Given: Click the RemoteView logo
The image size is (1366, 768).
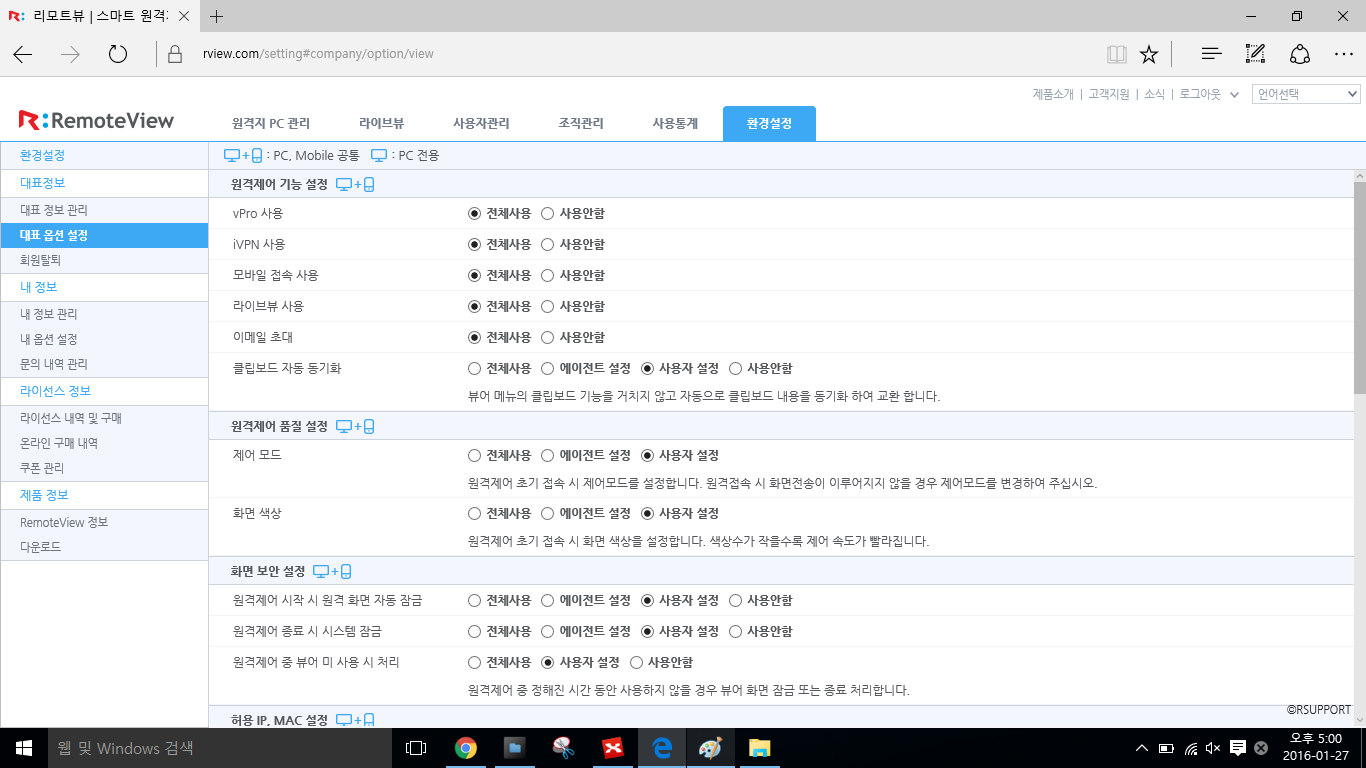Looking at the screenshot, I should coord(96,121).
